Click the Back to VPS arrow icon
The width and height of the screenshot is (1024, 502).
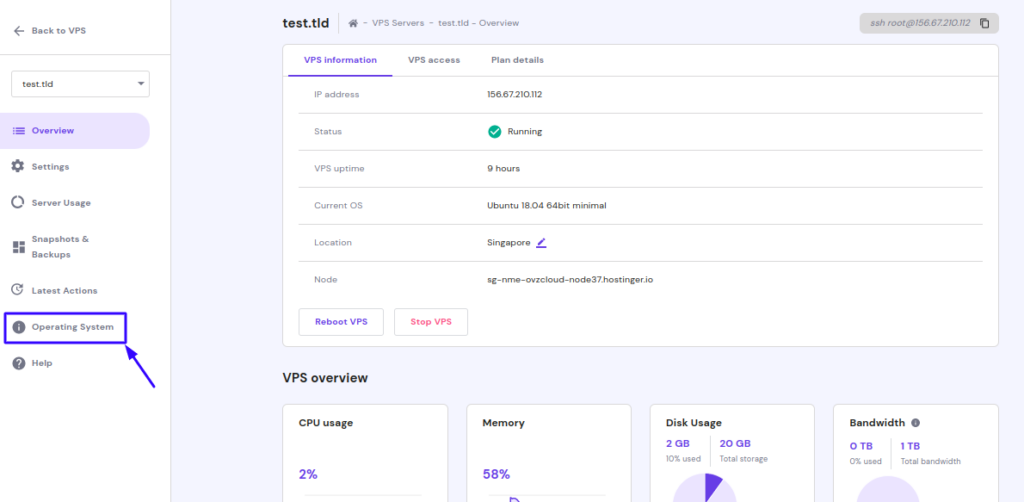19,31
